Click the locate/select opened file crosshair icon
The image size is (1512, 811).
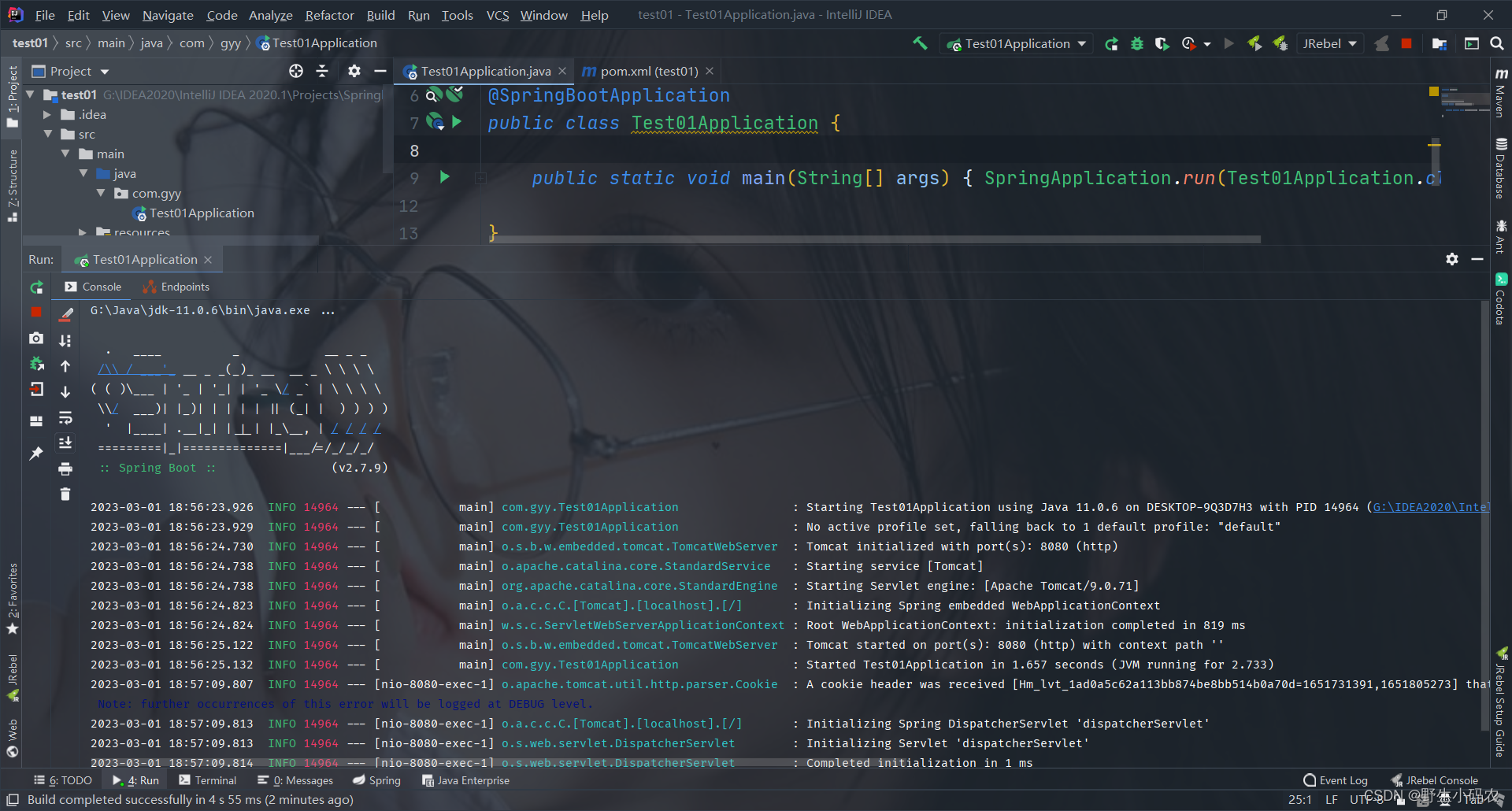click(x=296, y=71)
